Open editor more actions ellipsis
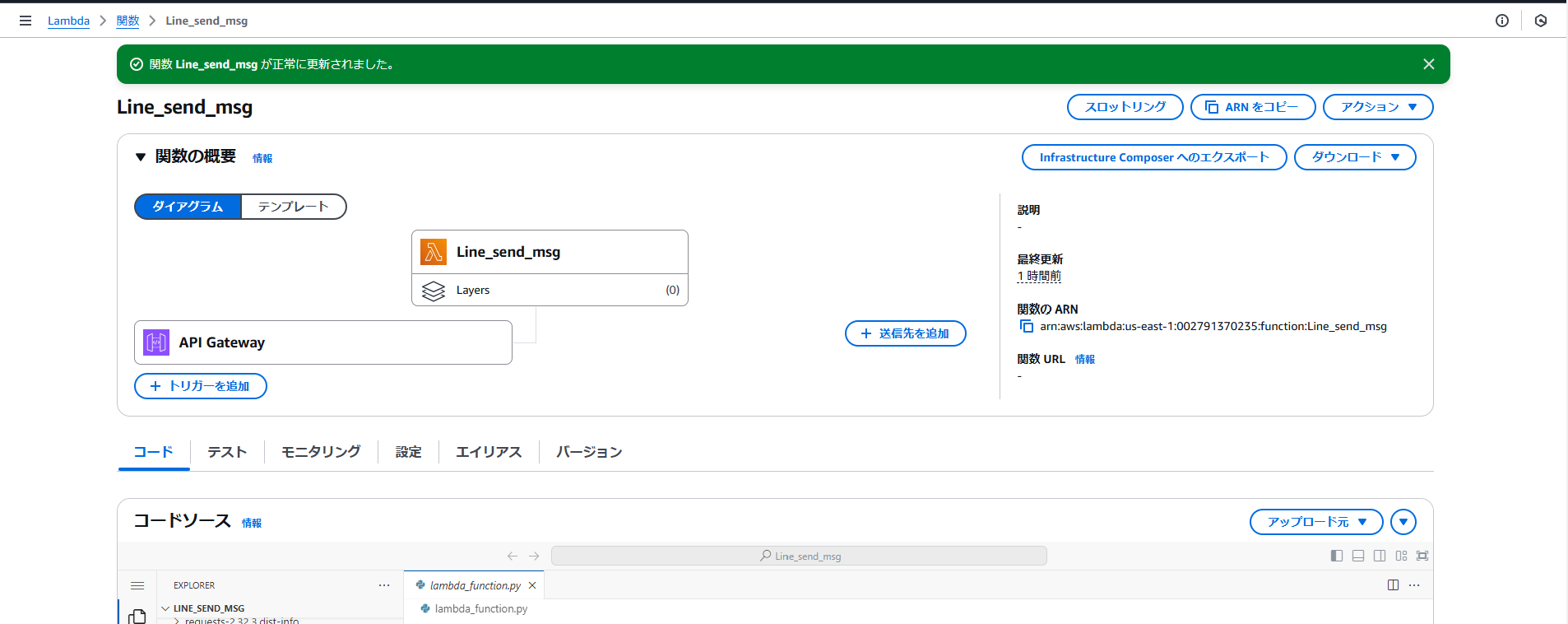This screenshot has width=1568, height=624. (x=1414, y=585)
